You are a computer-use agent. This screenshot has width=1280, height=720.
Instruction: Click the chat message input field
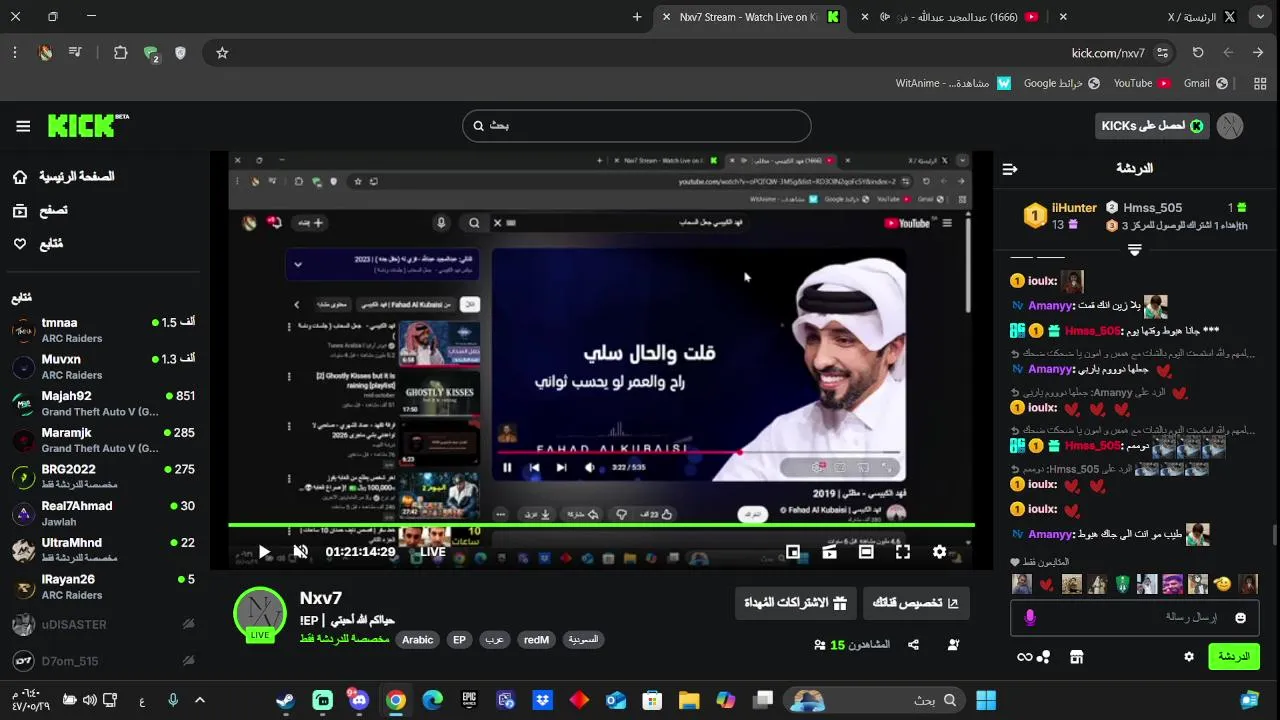coord(1135,618)
